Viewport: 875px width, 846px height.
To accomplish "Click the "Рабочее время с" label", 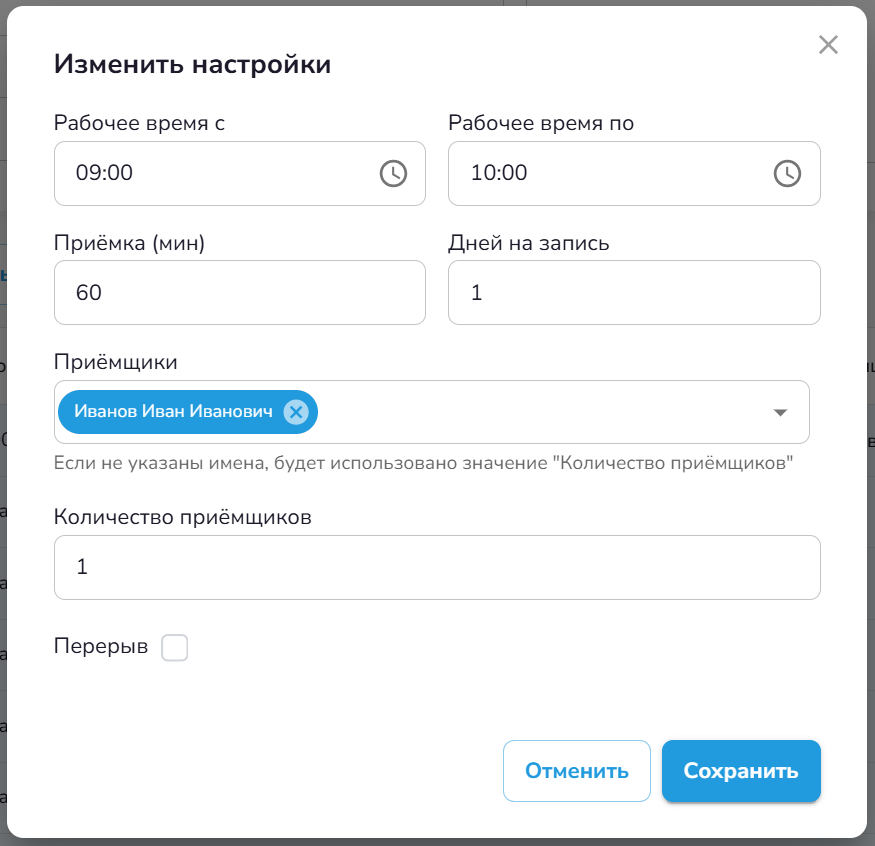I will tap(139, 123).
